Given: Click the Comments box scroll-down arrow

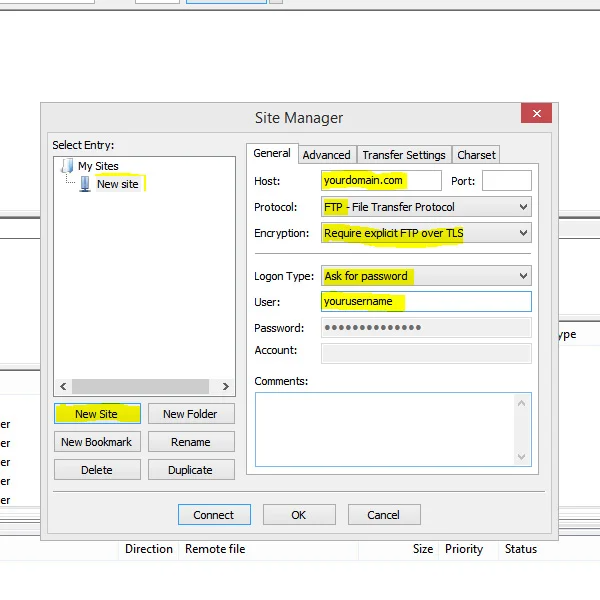Looking at the screenshot, I should [x=521, y=457].
